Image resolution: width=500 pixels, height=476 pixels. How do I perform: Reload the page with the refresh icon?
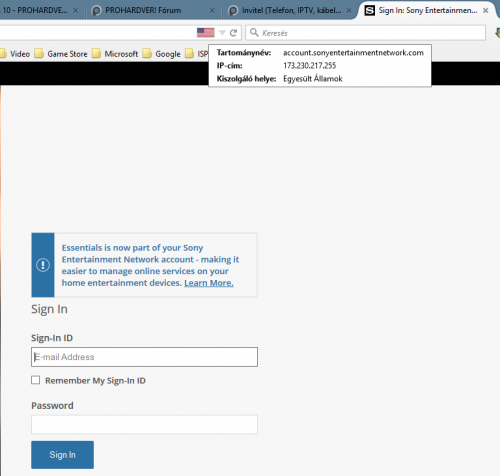233,33
